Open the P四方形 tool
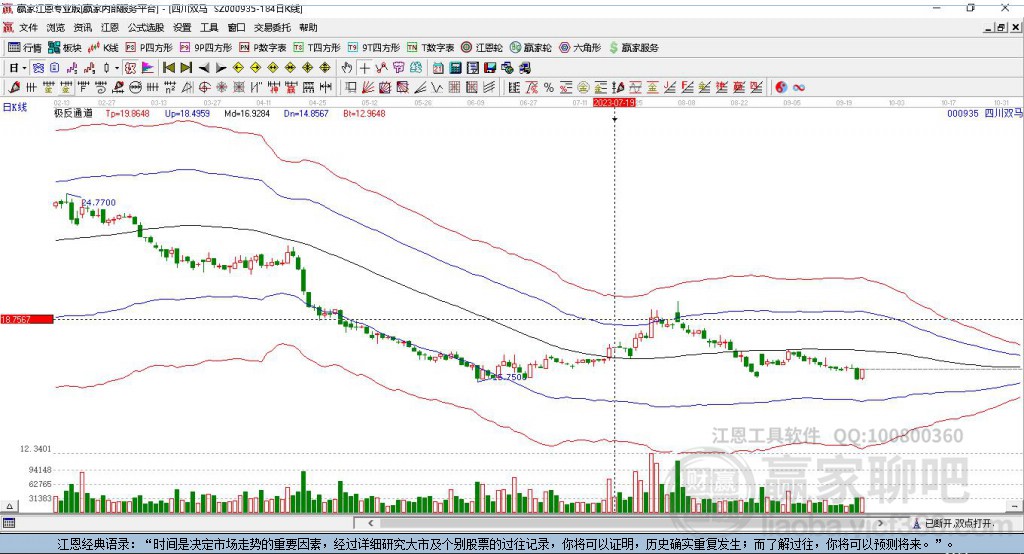This screenshot has width=1024, height=554. pos(148,47)
